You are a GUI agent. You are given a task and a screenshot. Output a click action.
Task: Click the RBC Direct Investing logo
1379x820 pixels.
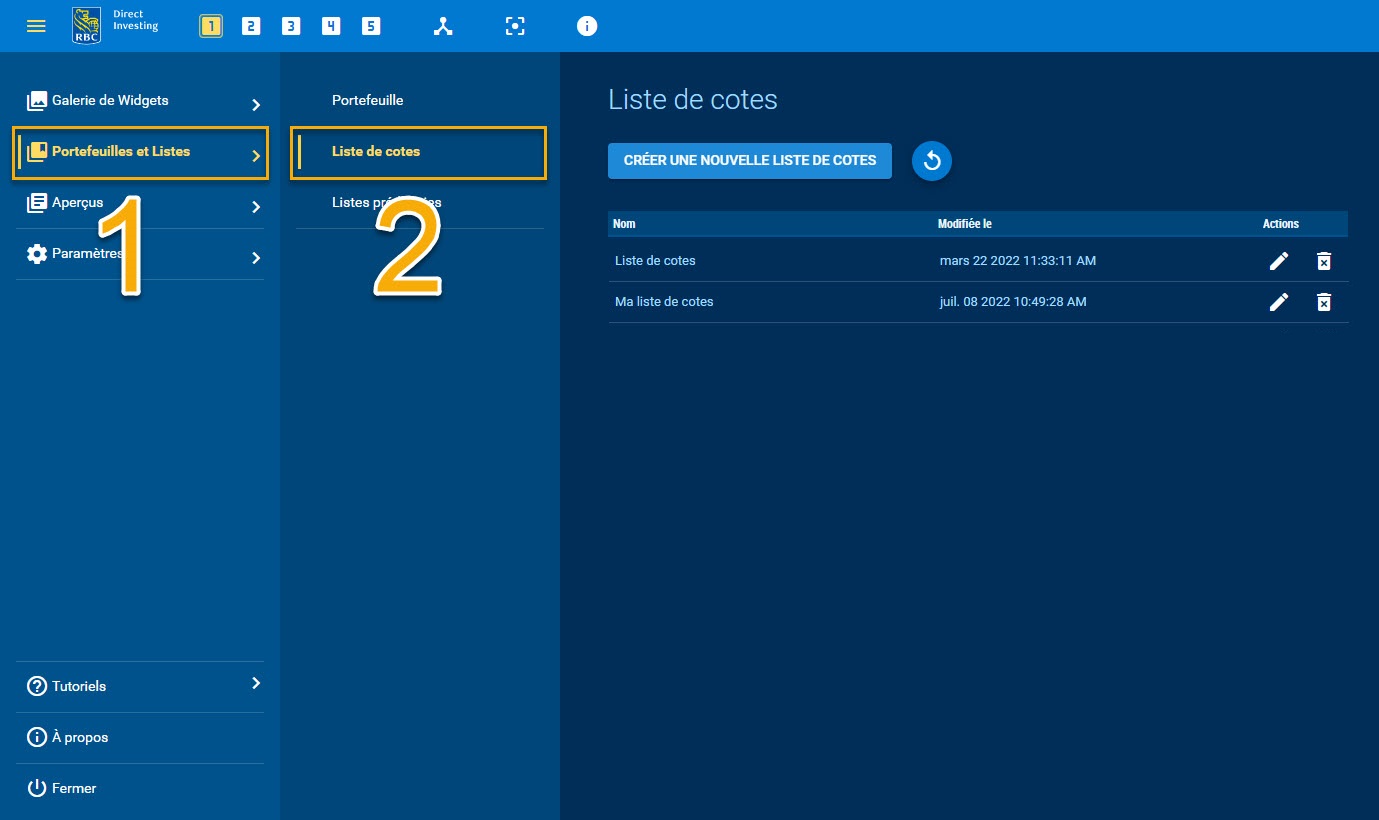112,25
